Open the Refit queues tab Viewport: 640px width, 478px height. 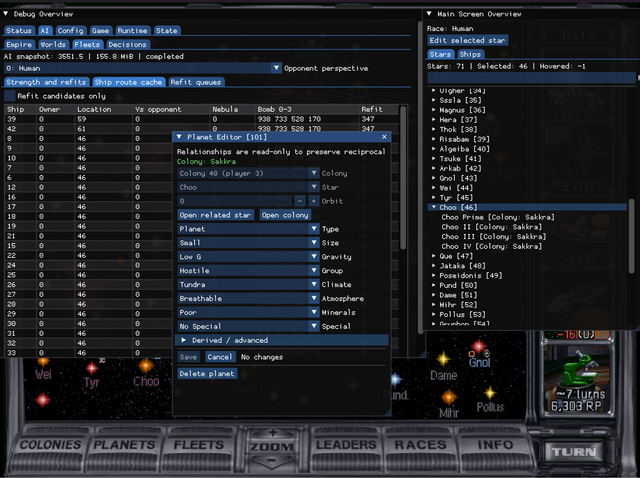(x=196, y=82)
